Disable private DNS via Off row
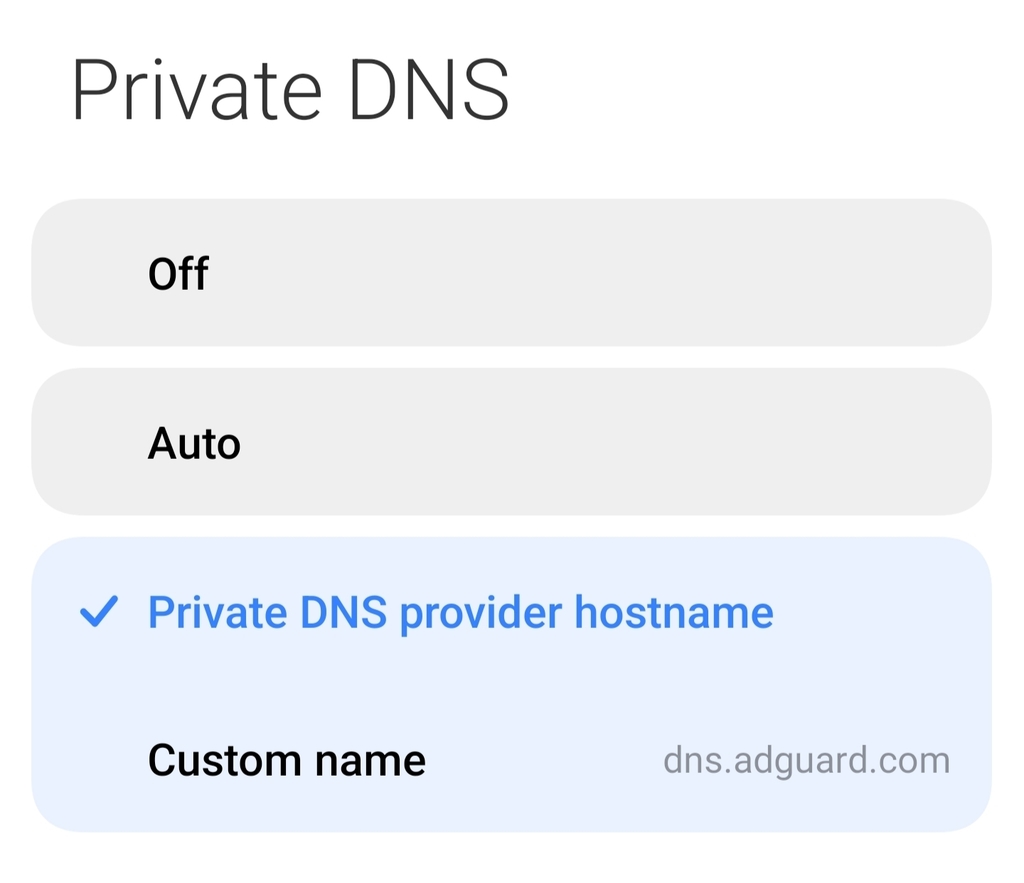Image resolution: width=1024 pixels, height=883 pixels. pyautogui.click(x=510, y=273)
